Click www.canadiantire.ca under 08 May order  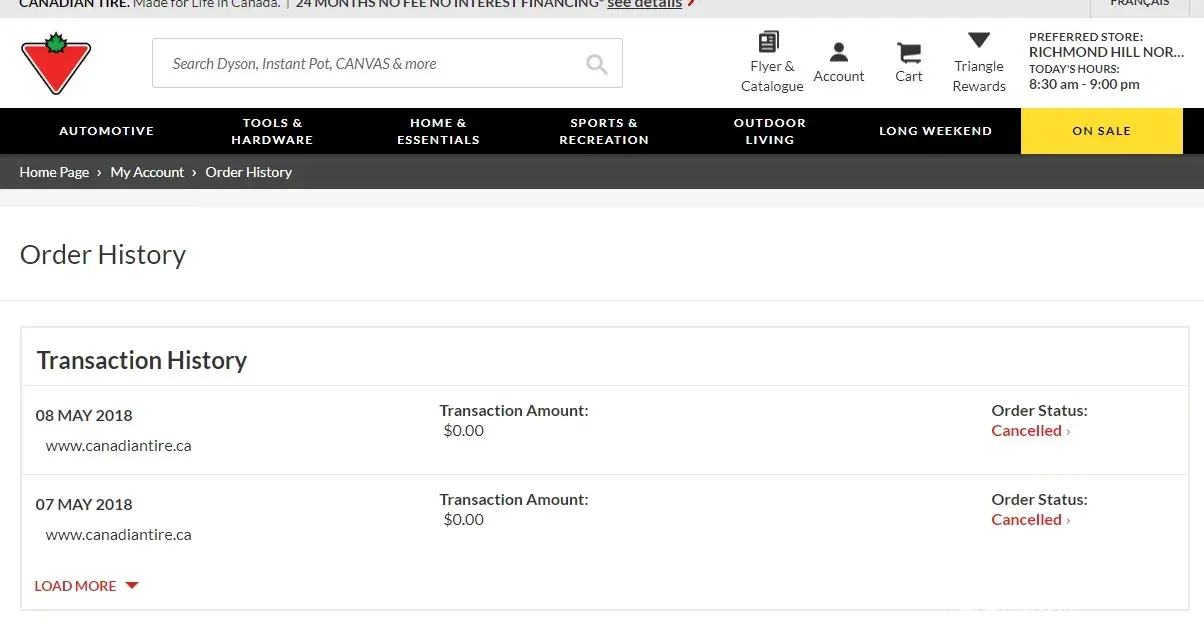[x=119, y=446]
